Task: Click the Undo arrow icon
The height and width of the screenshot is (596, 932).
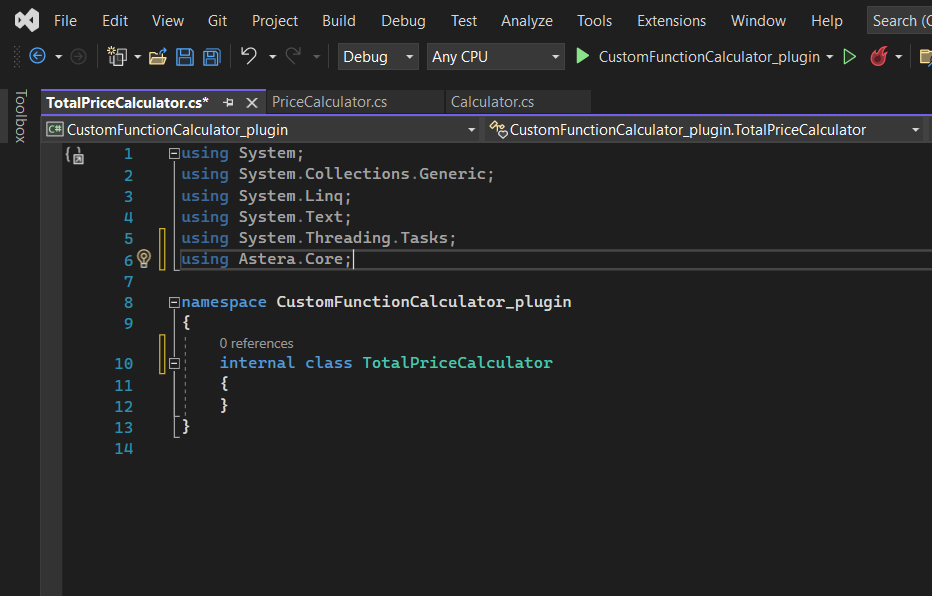Action: (249, 57)
